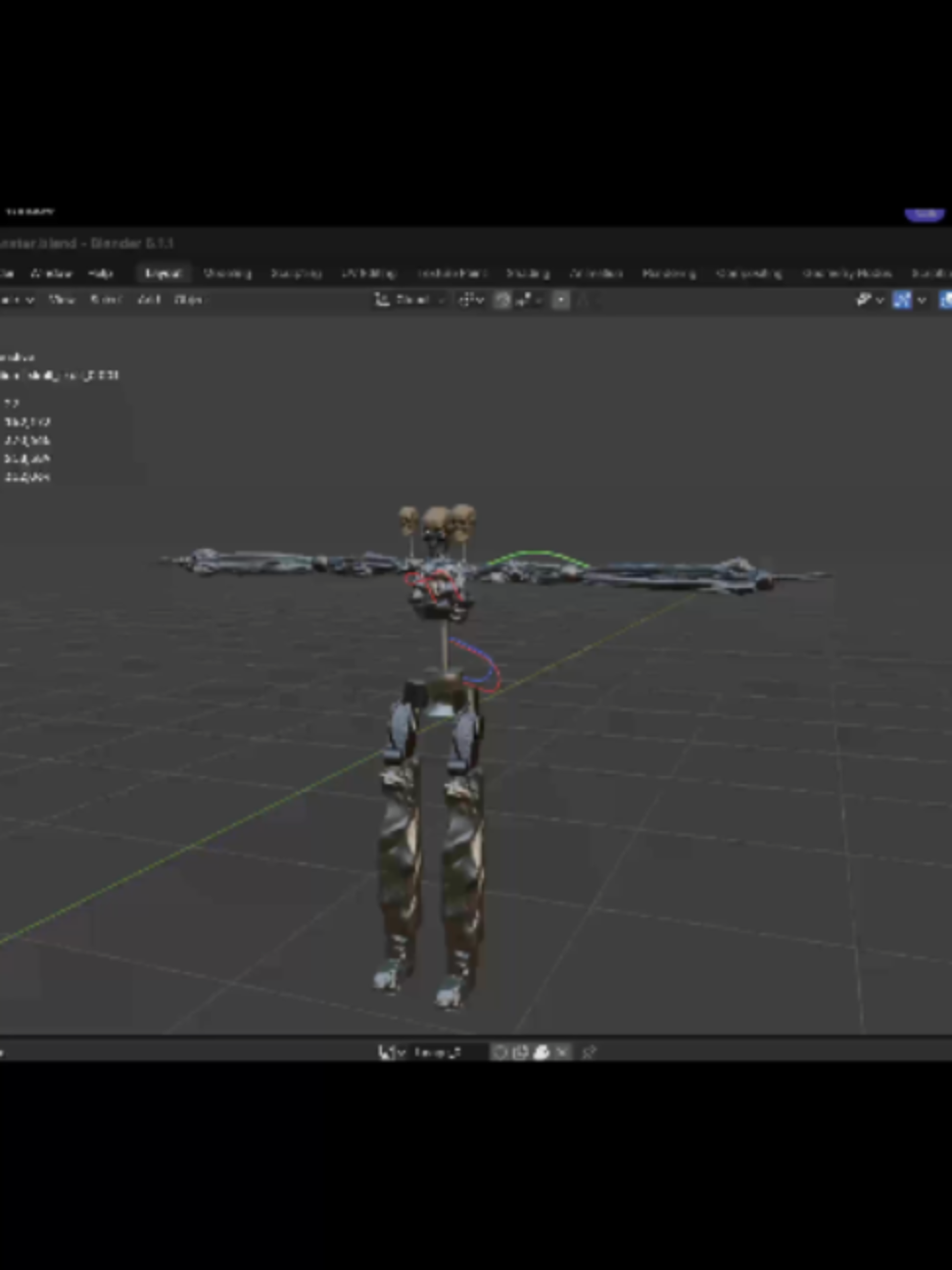The height and width of the screenshot is (1270, 952).
Task: Toggle proportional editing in the header
Action: (560, 300)
